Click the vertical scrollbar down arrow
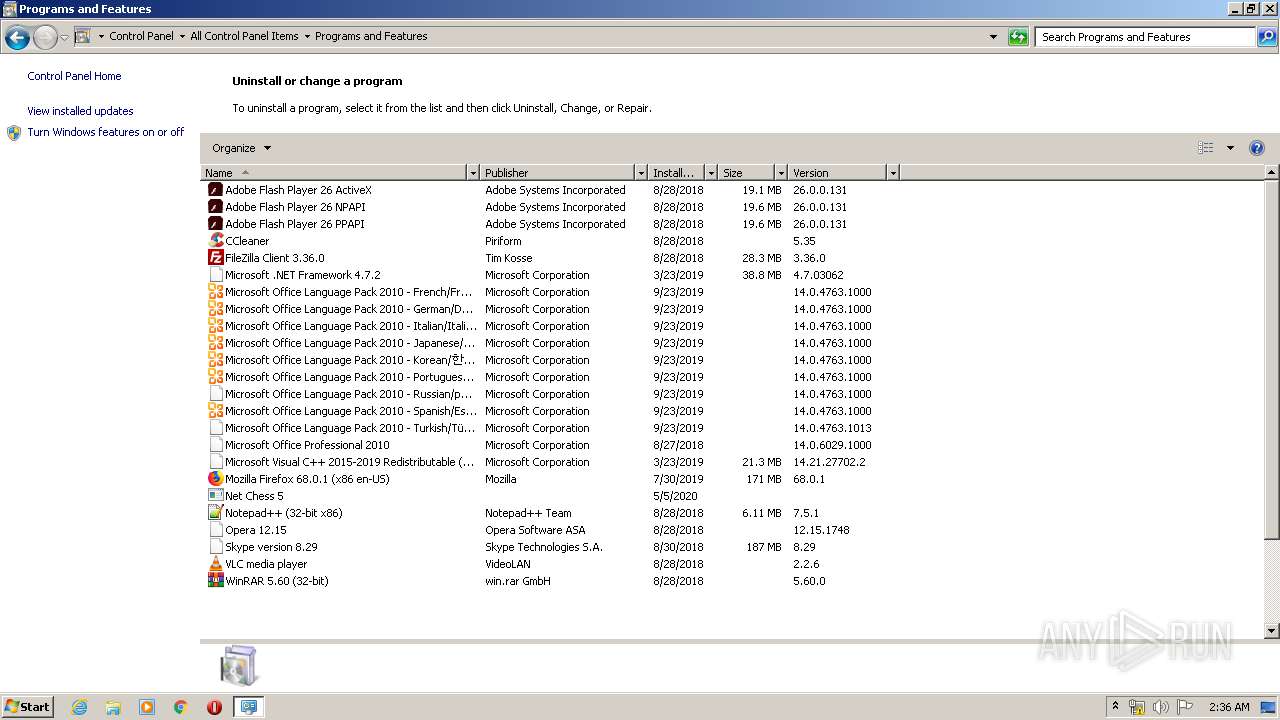Screen dimensions: 1280x720 1272,631
